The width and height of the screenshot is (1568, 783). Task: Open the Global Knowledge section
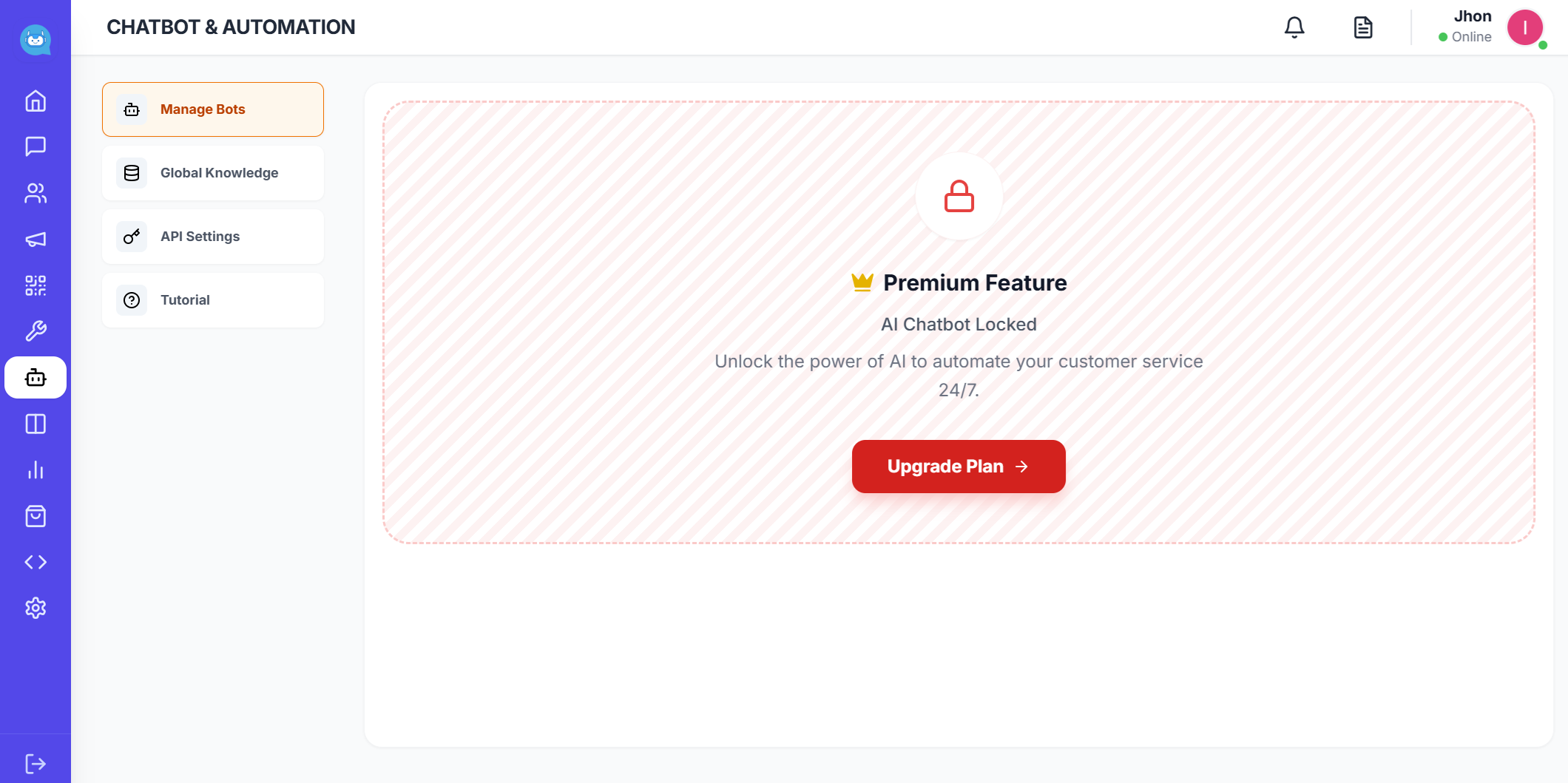(212, 172)
